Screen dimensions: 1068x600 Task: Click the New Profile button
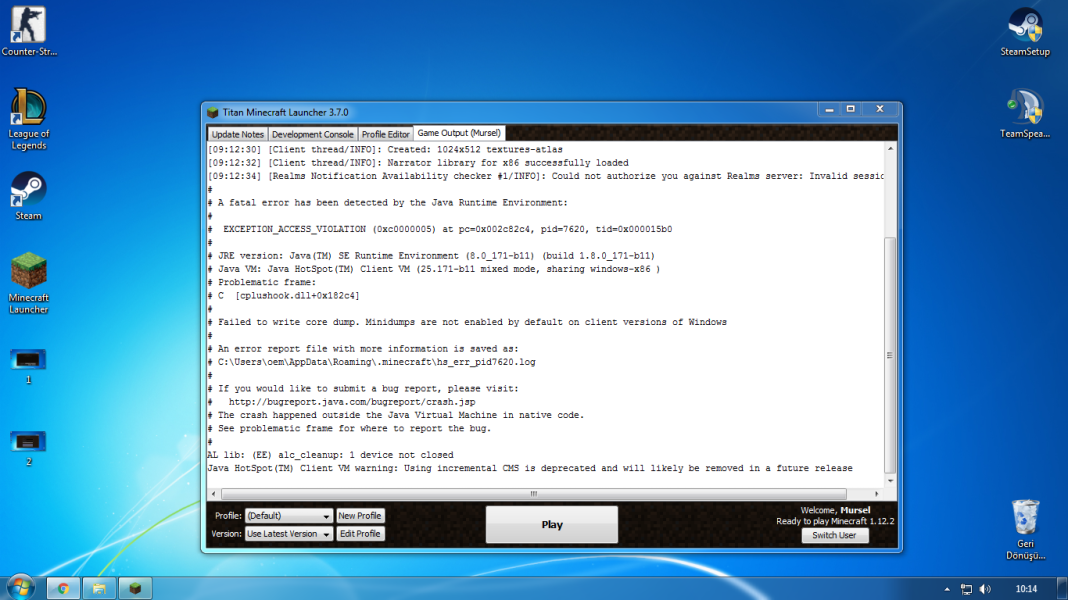point(360,516)
